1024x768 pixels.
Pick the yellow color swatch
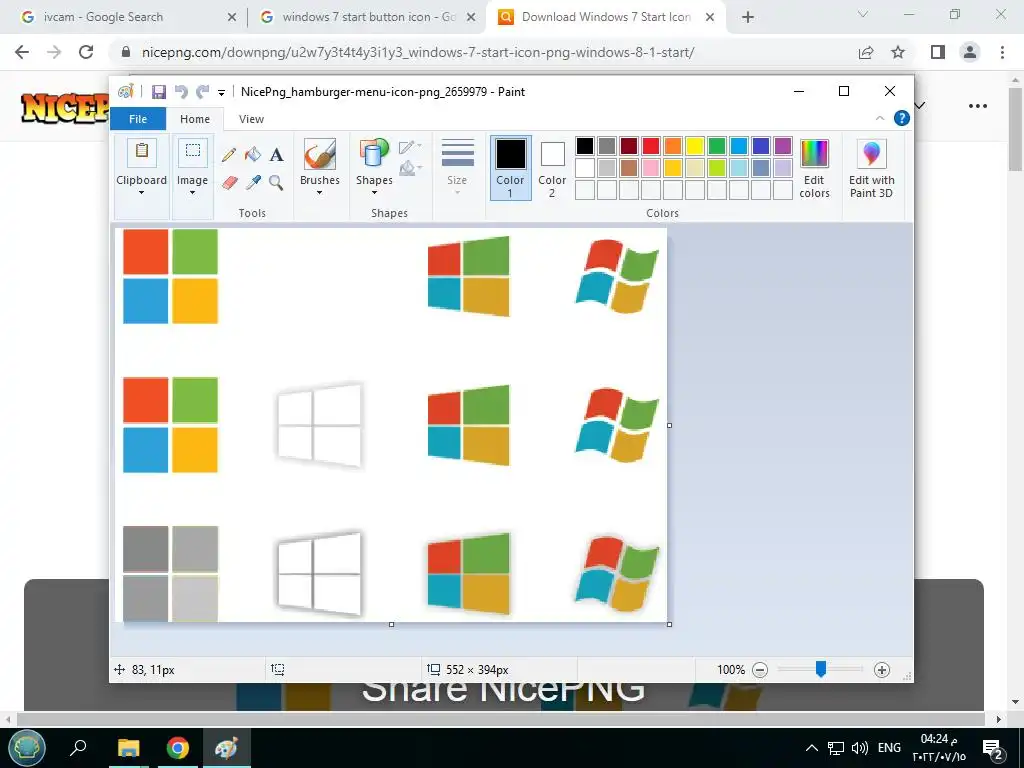(x=695, y=146)
